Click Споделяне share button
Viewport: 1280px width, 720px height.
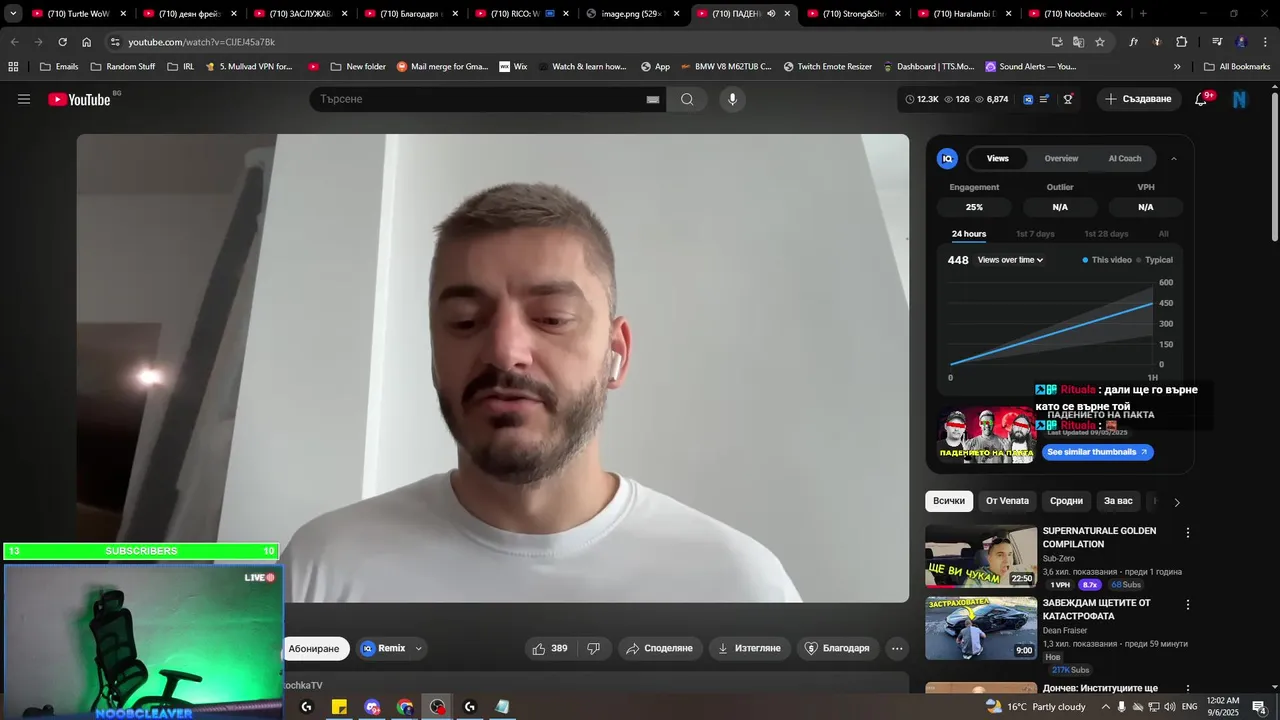660,648
